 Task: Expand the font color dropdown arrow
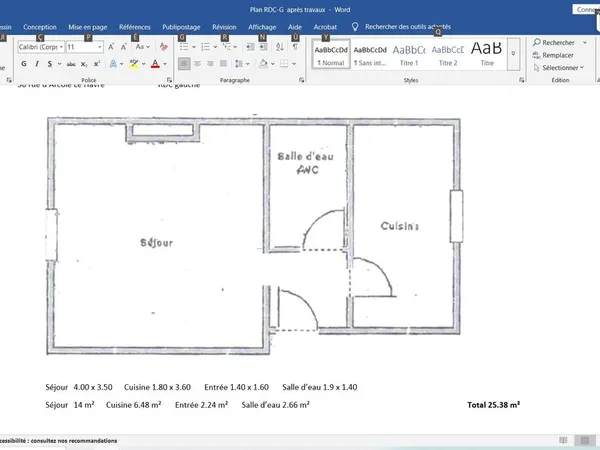pos(165,64)
